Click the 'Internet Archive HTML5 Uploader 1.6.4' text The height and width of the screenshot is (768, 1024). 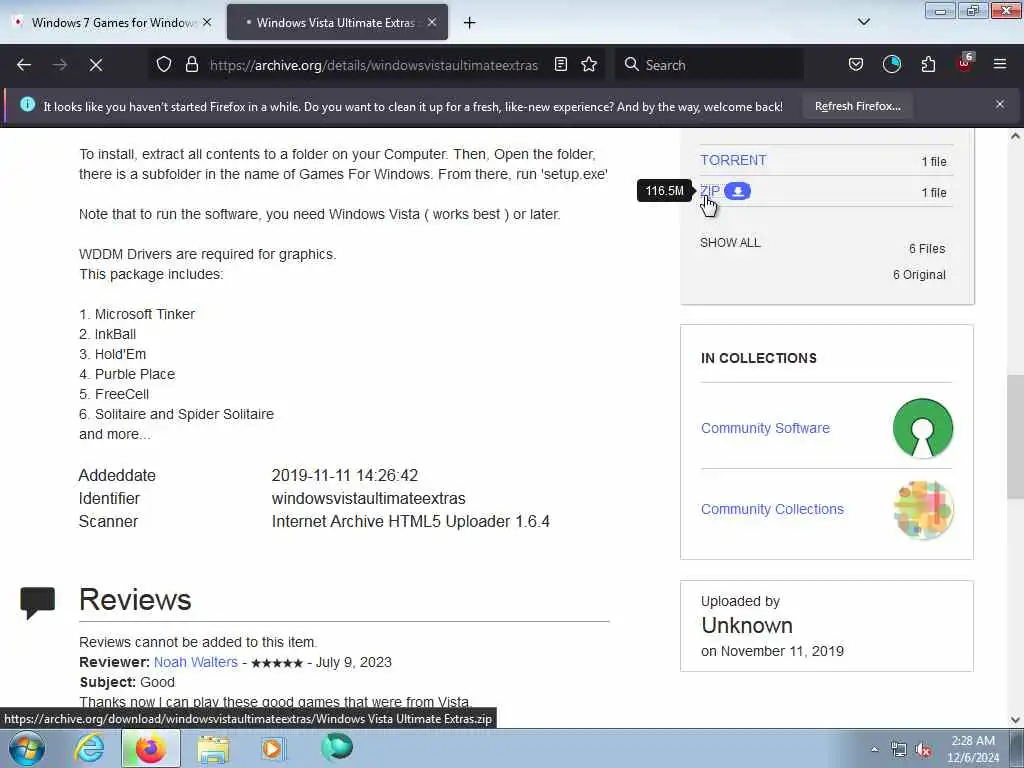[411, 521]
